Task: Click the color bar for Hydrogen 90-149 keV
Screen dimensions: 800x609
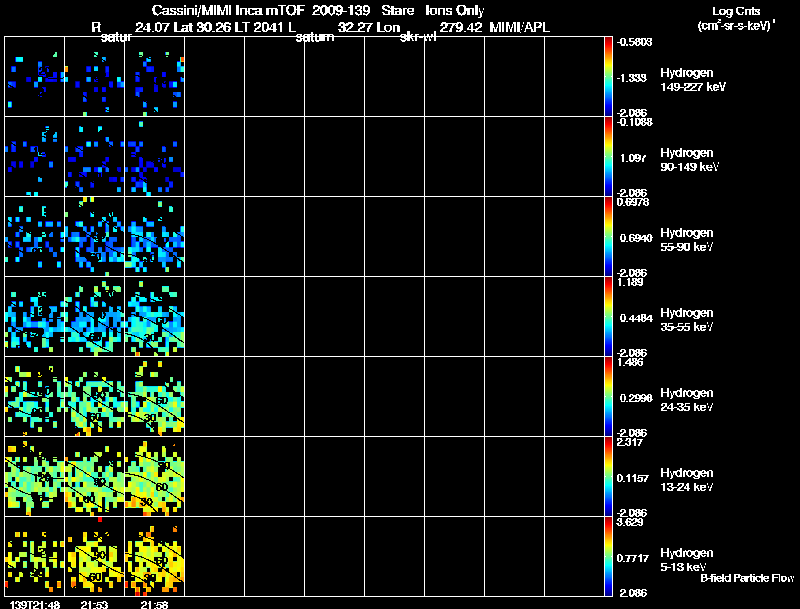Action: coord(610,157)
